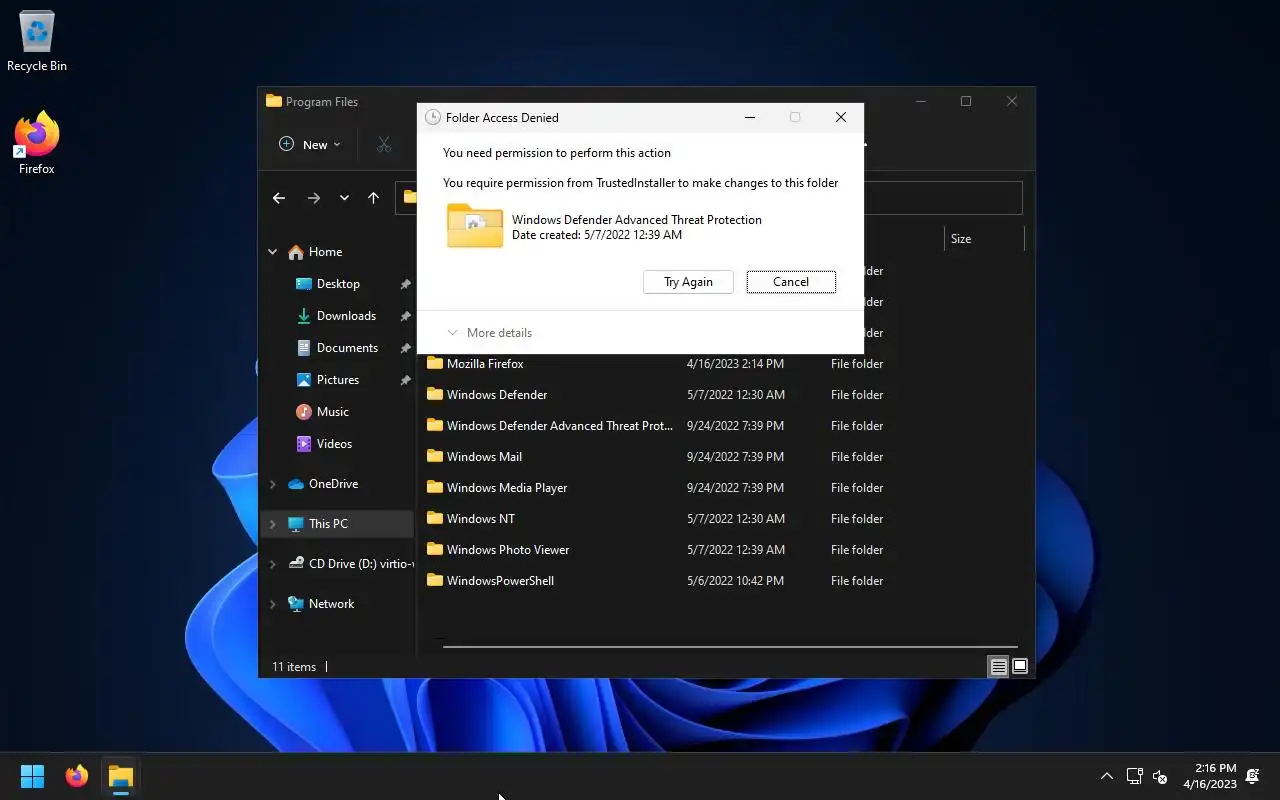The height and width of the screenshot is (800, 1280).
Task: Click the pin icon next to Desktop
Action: (x=405, y=285)
